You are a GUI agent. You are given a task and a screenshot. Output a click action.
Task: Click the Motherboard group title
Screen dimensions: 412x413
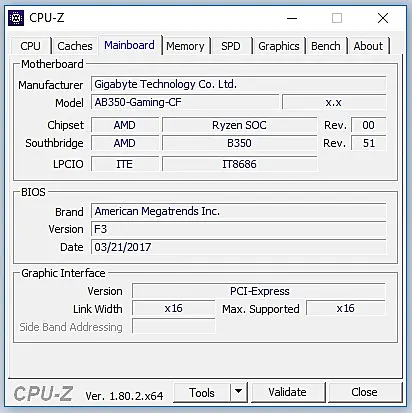click(x=52, y=64)
